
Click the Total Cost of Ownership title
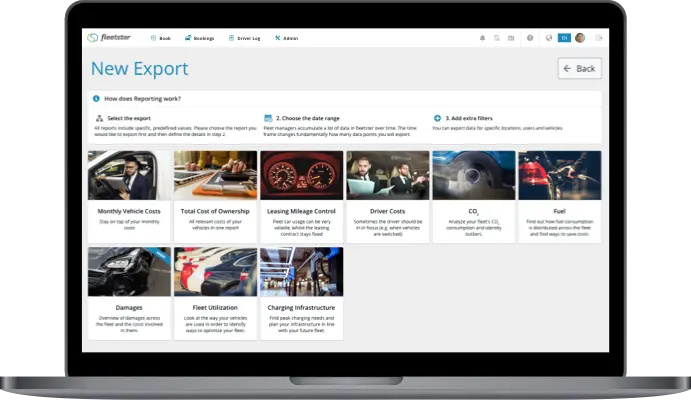pyautogui.click(x=215, y=211)
